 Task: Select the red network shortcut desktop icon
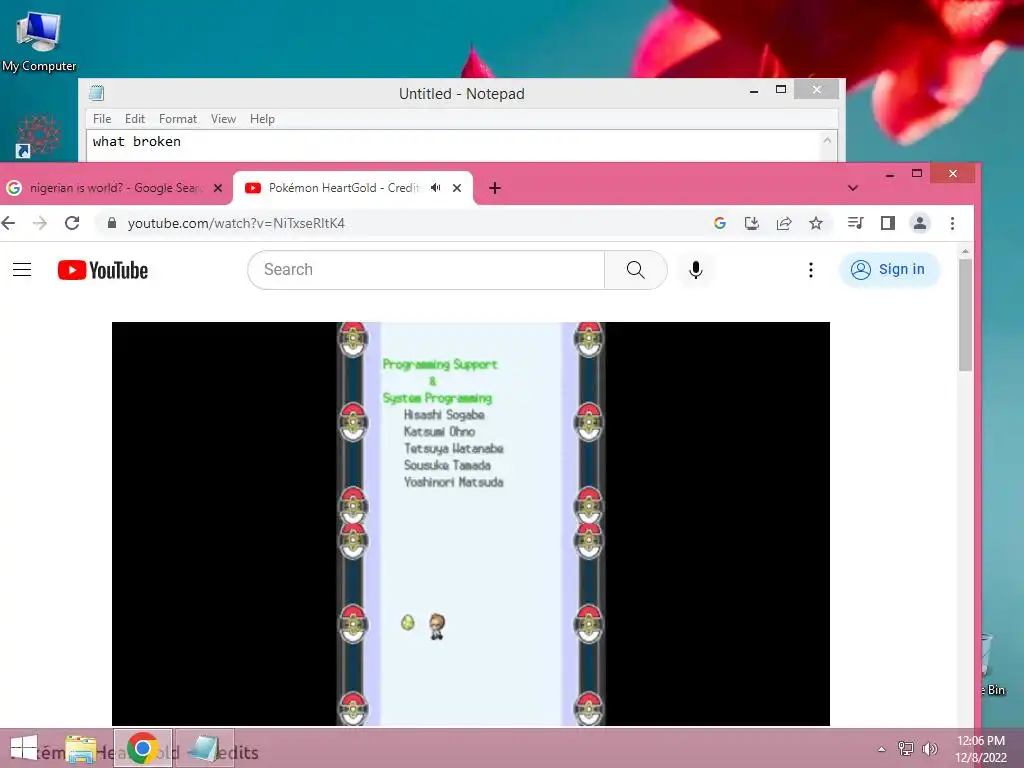point(37,136)
